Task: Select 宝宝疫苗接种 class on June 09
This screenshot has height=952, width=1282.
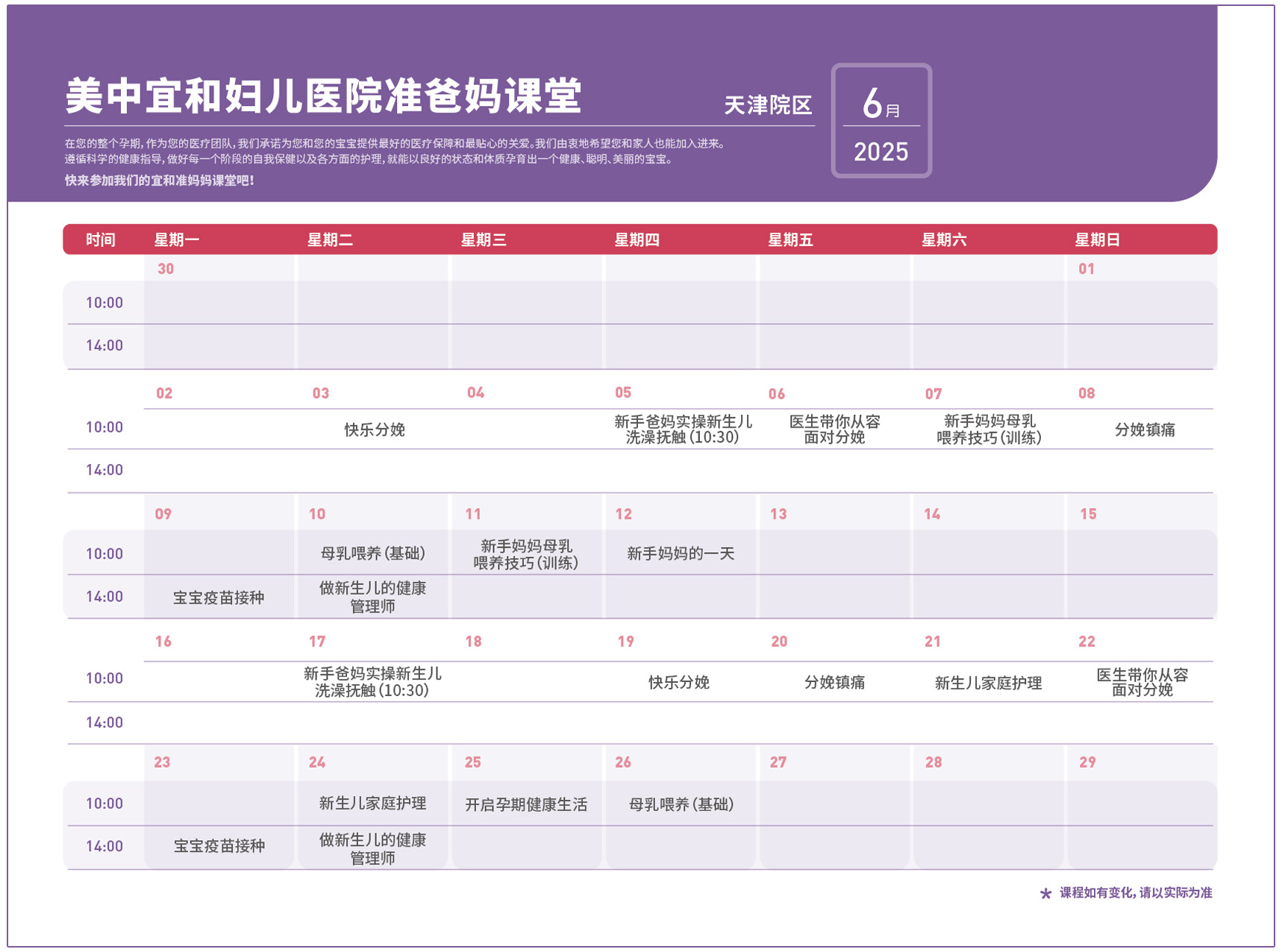Action: [219, 598]
